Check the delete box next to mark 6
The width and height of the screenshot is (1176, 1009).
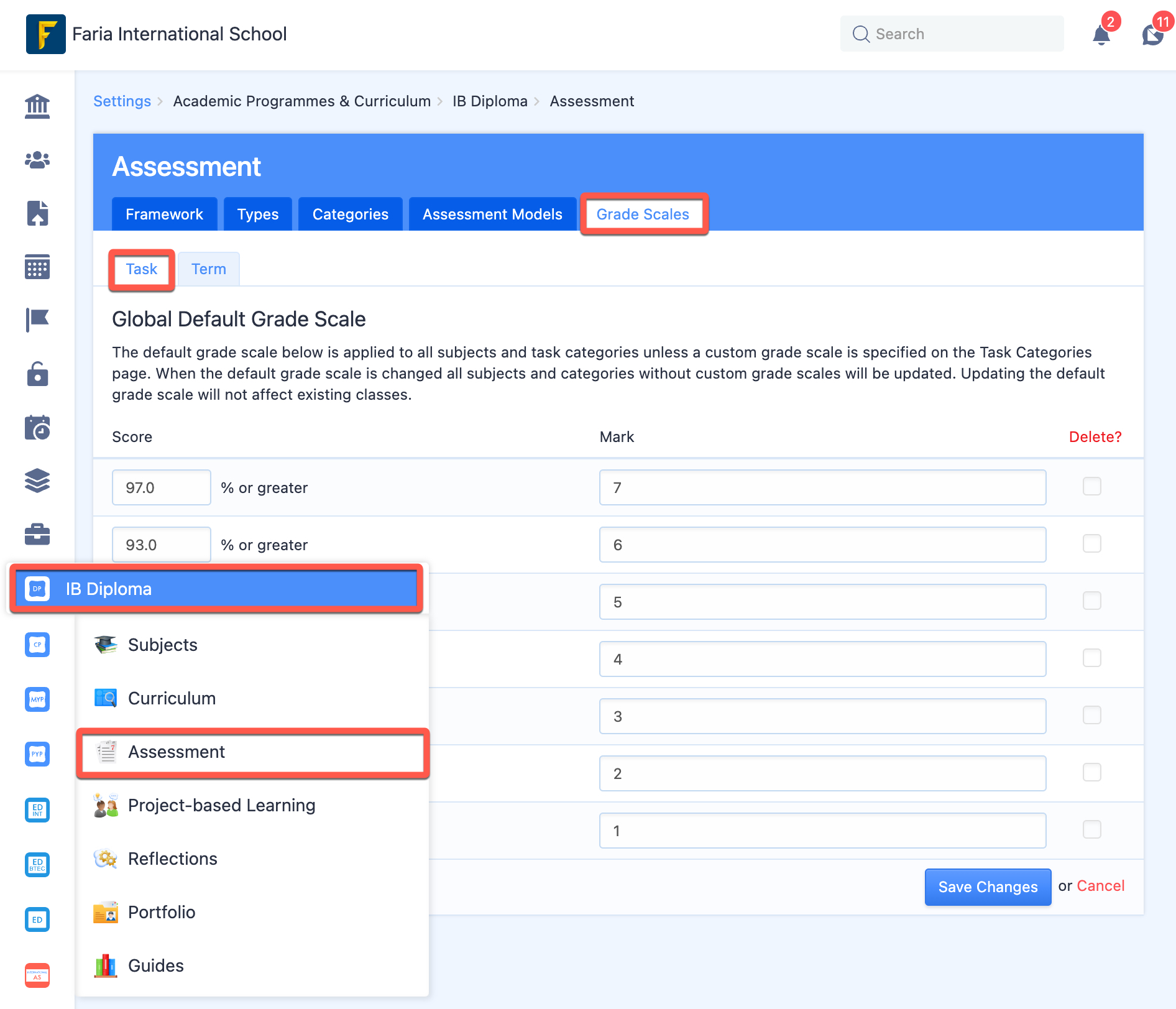(x=1091, y=543)
